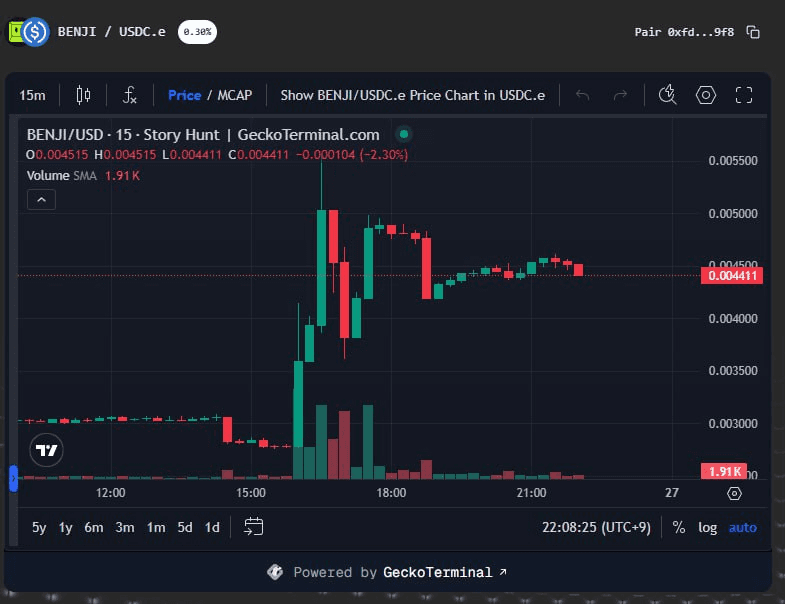Select the 3m date range
The image size is (785, 604).
tap(125, 527)
